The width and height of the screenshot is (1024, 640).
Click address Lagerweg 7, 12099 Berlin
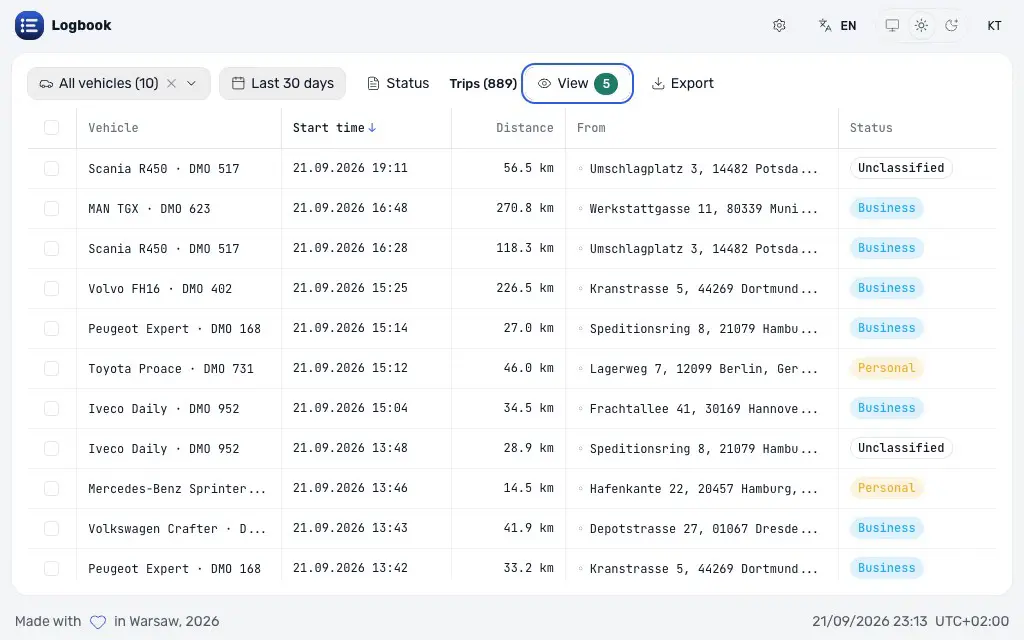pos(703,368)
